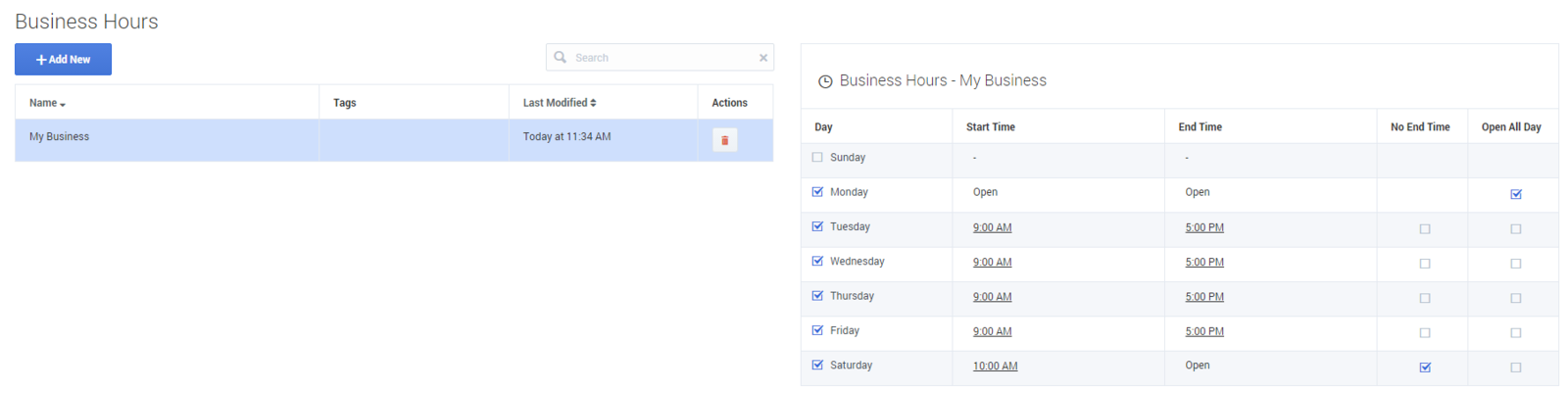1568x393 pixels.
Task: Uncheck the Thursday day checkbox
Action: [x=817, y=296]
